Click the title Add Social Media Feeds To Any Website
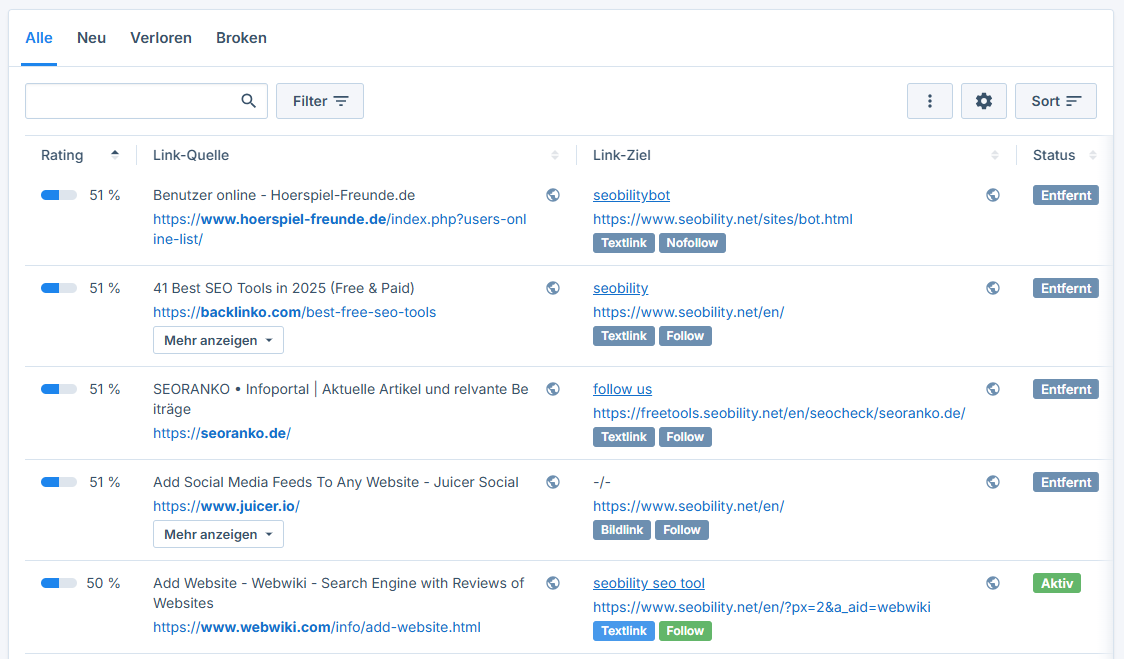Viewport: 1124px width, 659px height. (336, 482)
